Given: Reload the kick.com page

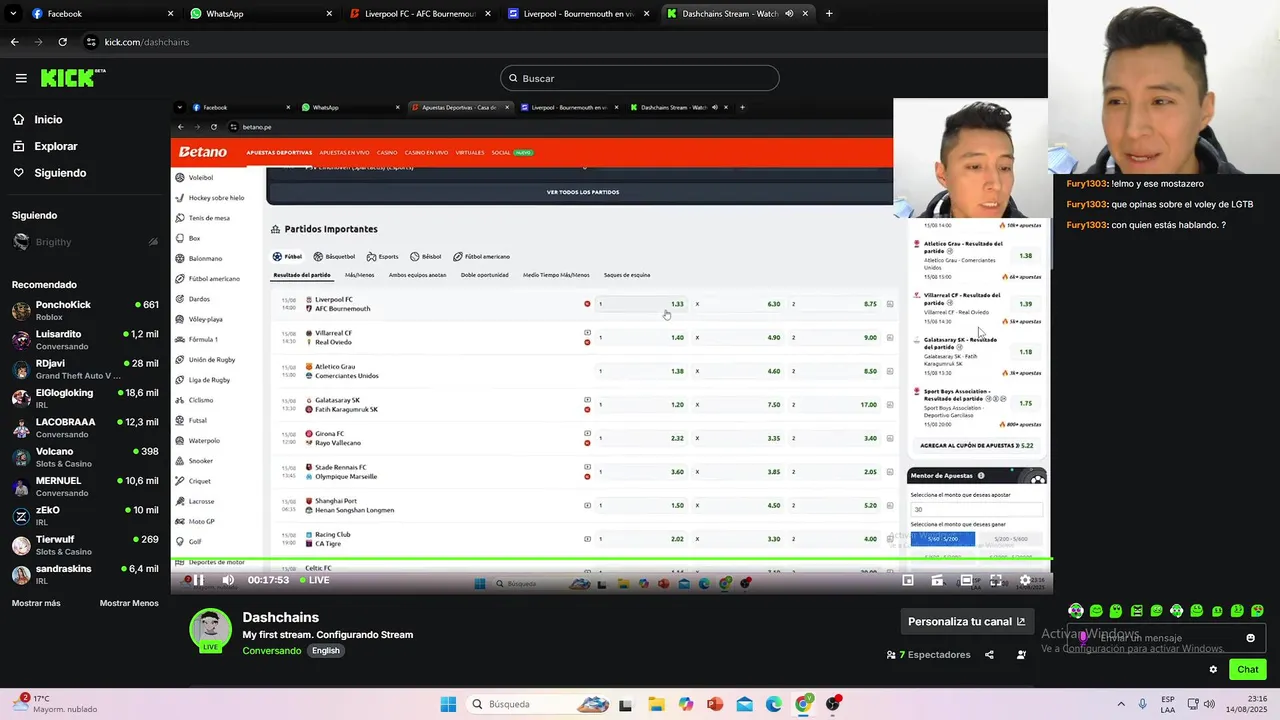Looking at the screenshot, I should pyautogui.click(x=62, y=42).
